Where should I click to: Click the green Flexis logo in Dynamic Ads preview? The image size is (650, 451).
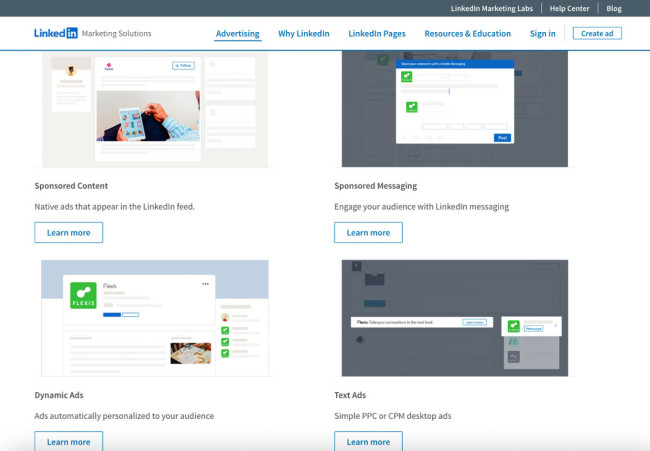82,297
